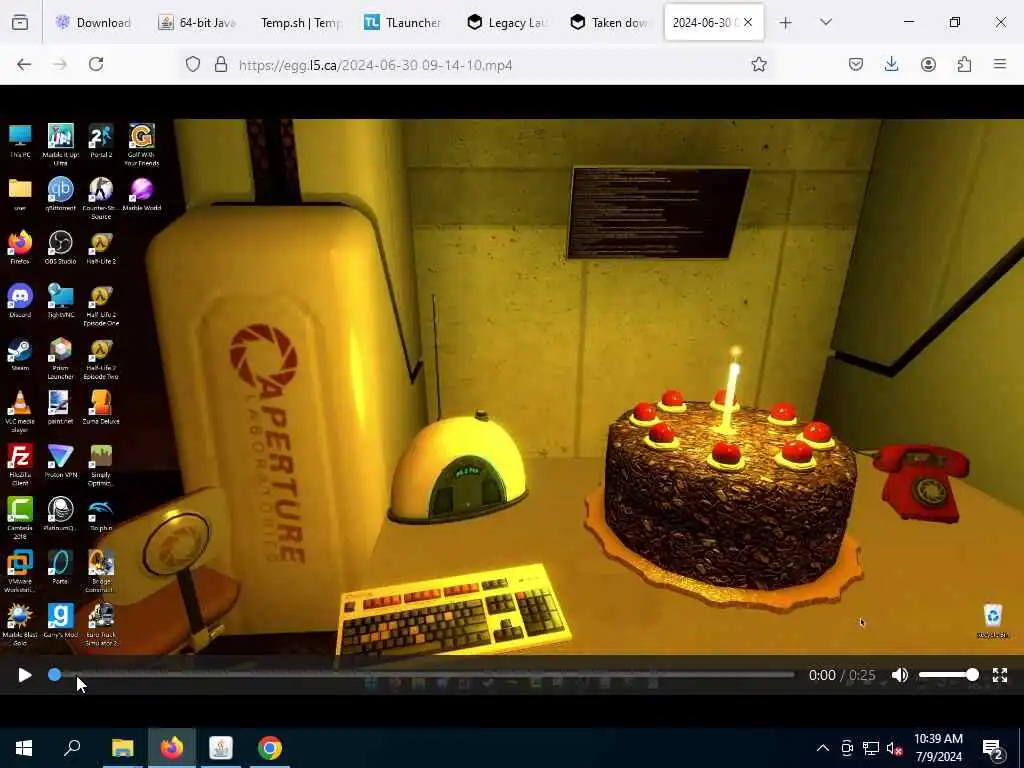Screen dimensions: 1024x768
Task: Click the video frame to start playback
Action: pyautogui.click(x=512, y=385)
